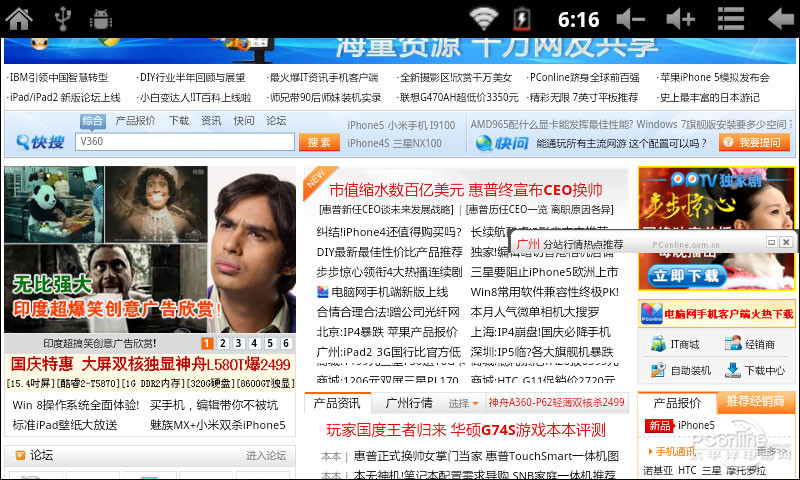Viewport: 800px width, 480px height.
Task: Click the orange 搜索 button
Action: pos(319,142)
